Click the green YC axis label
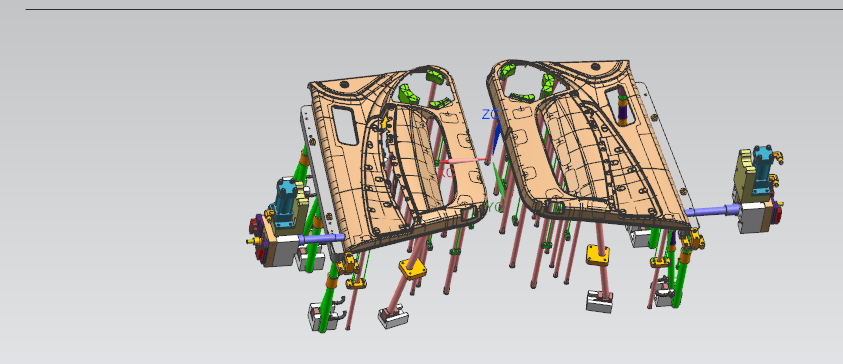This screenshot has height=364, width=843. (495, 207)
